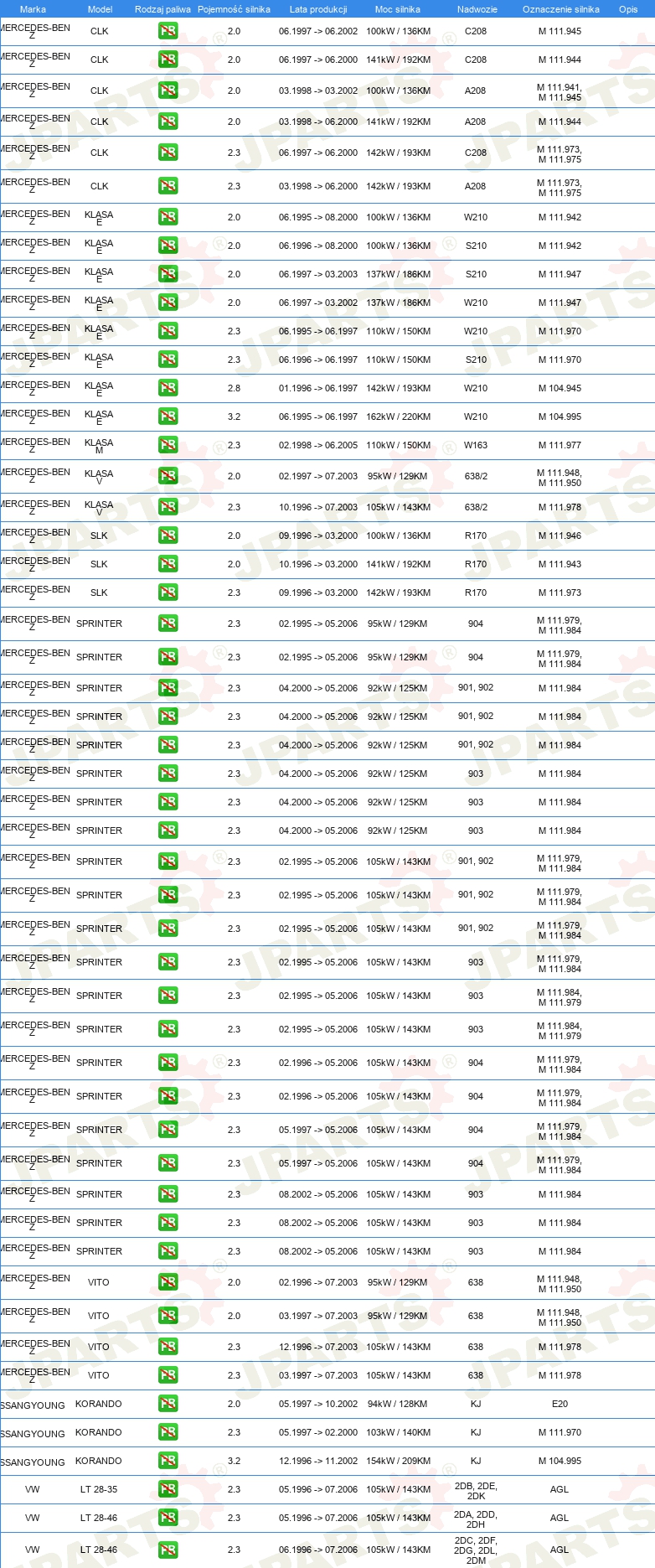Viewport: 655px width, 1568px height.
Task: Select engine code cell M 104.945
Action: point(560,388)
